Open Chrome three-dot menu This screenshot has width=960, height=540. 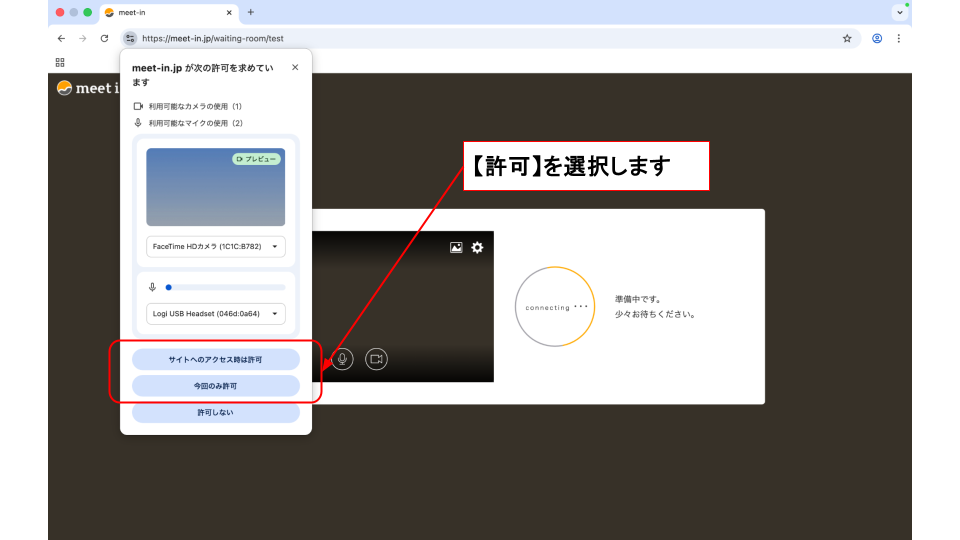pos(898,38)
